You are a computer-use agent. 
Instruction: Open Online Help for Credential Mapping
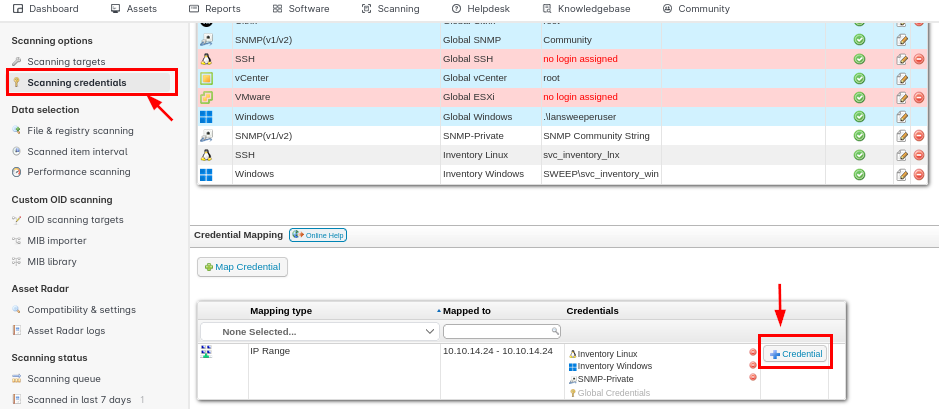[317, 235]
